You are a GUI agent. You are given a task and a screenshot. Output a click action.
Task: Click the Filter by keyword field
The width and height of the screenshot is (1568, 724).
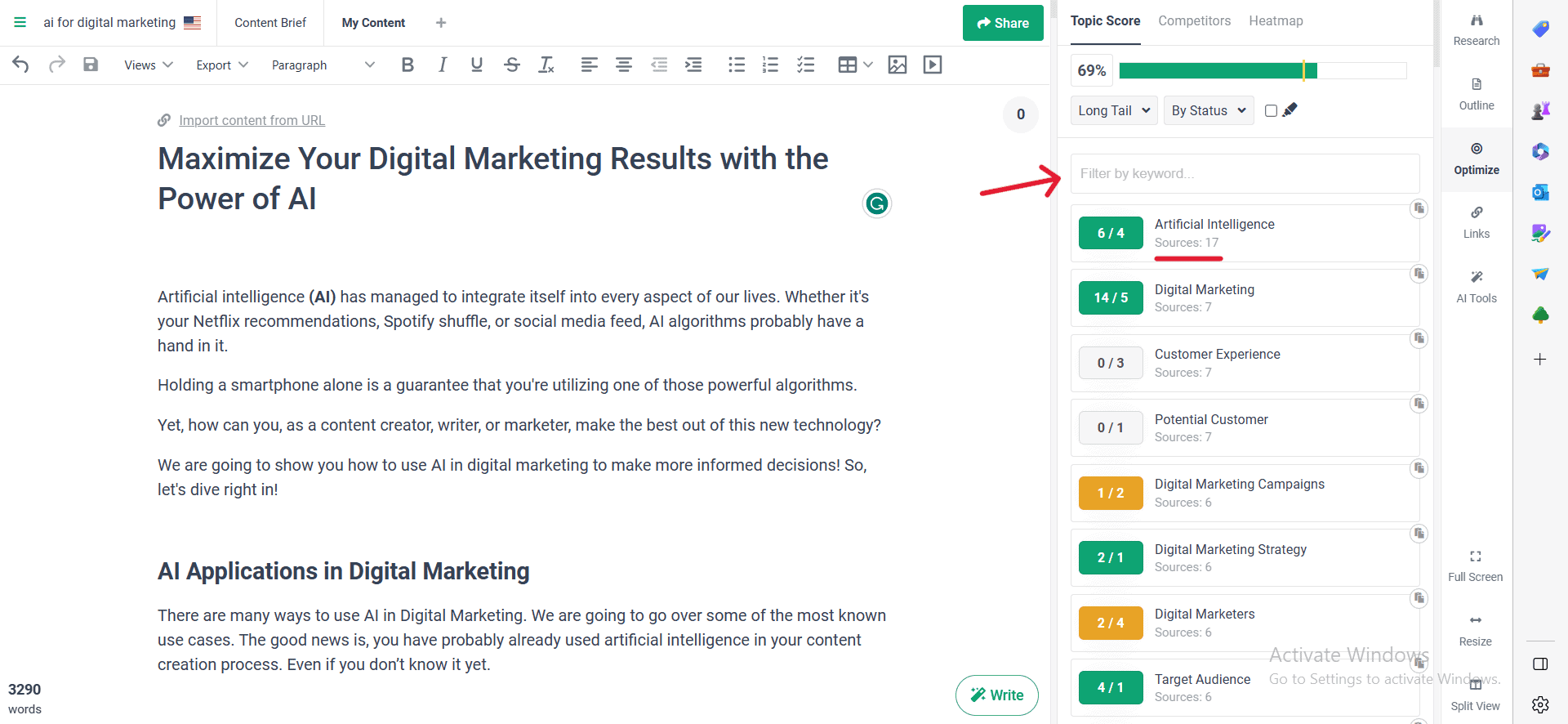(x=1245, y=173)
